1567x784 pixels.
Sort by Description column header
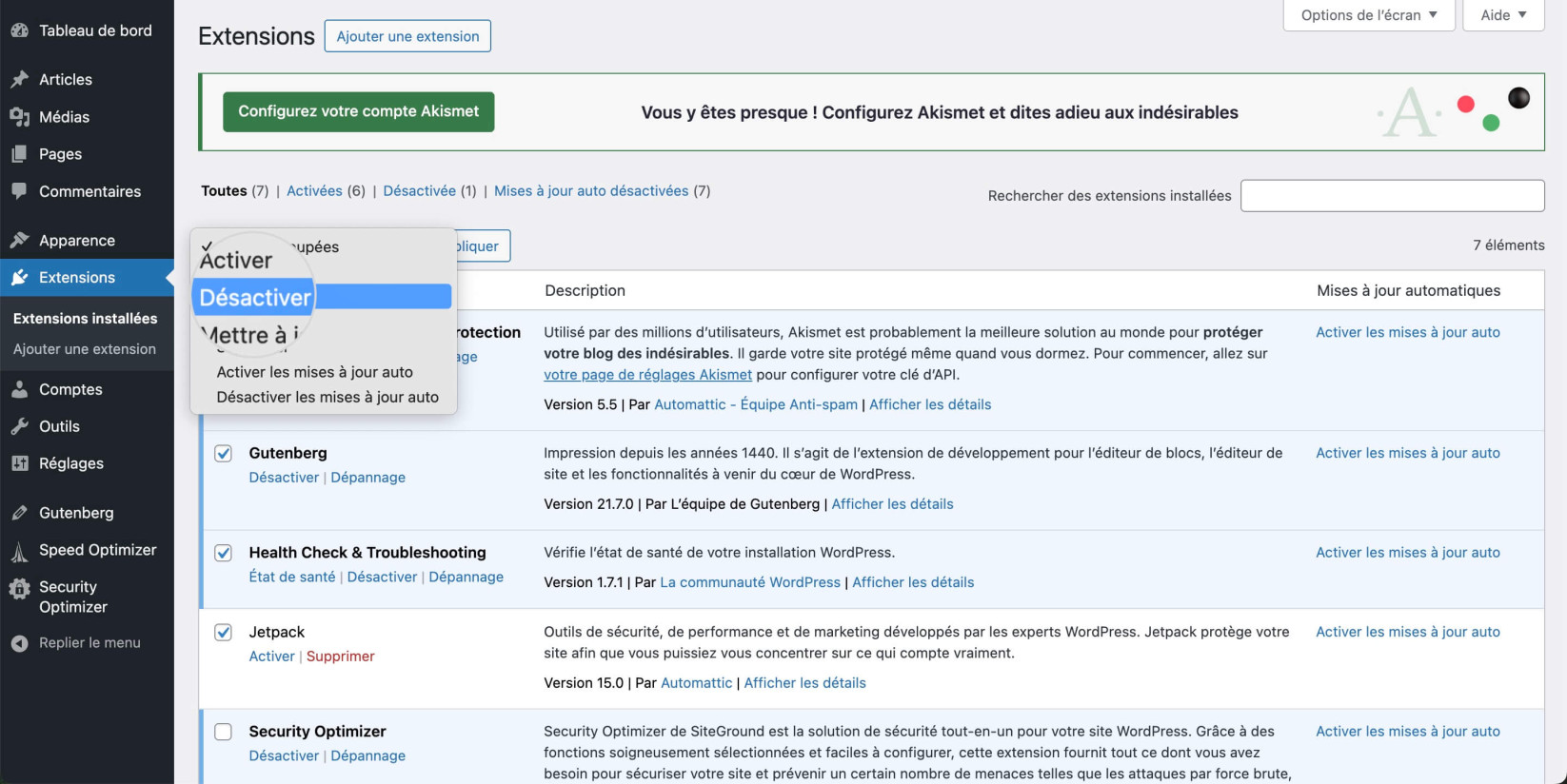[585, 290]
